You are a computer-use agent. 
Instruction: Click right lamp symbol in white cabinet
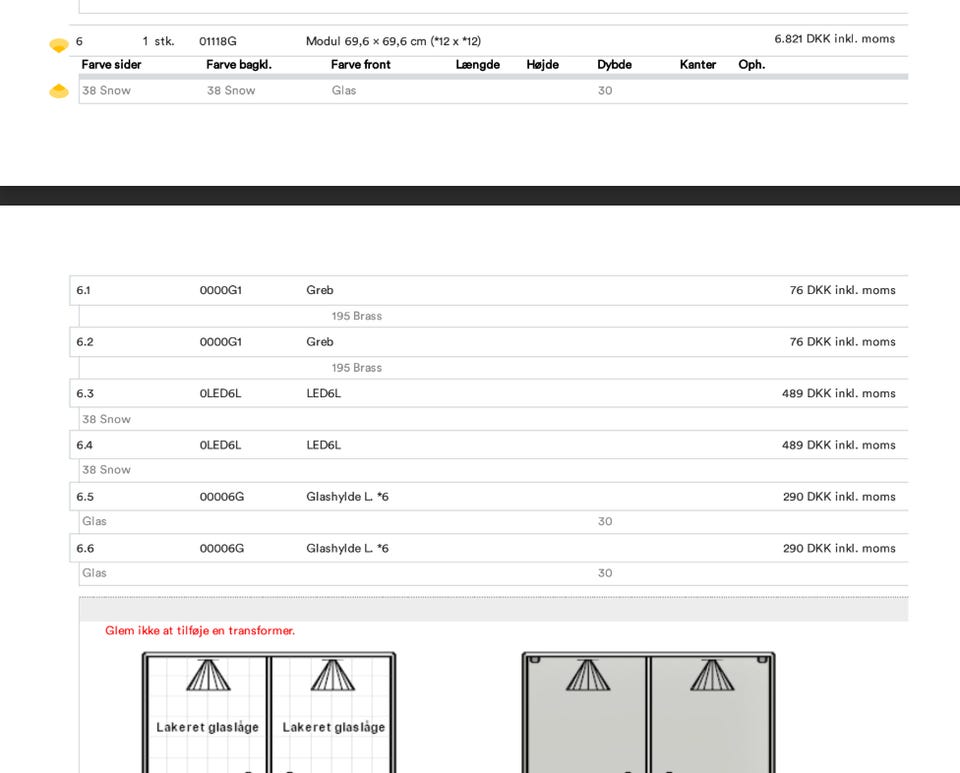pyautogui.click(x=332, y=675)
